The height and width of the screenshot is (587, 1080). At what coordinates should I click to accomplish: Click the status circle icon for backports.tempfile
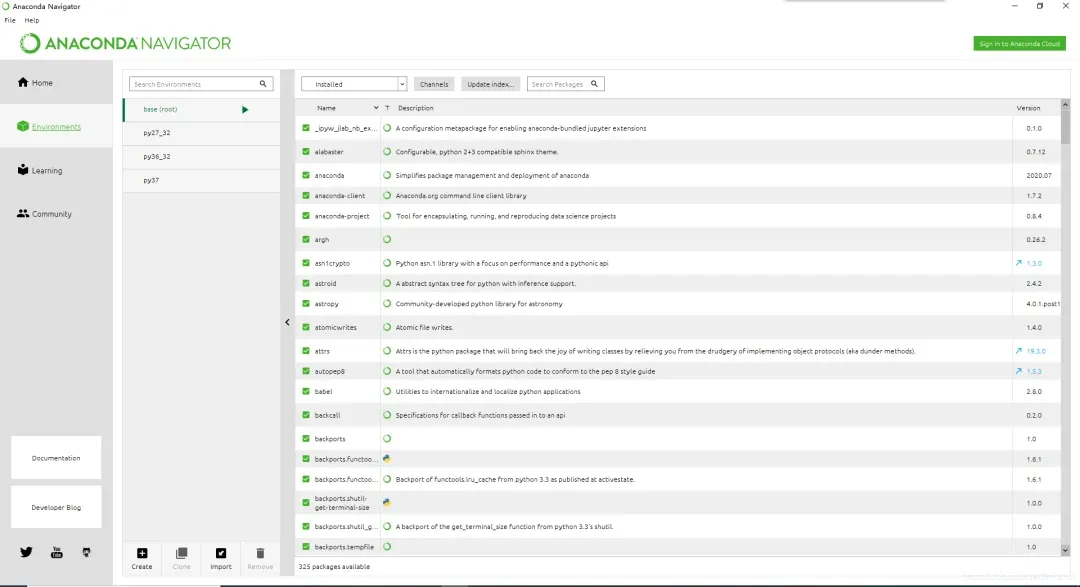pyautogui.click(x=387, y=547)
